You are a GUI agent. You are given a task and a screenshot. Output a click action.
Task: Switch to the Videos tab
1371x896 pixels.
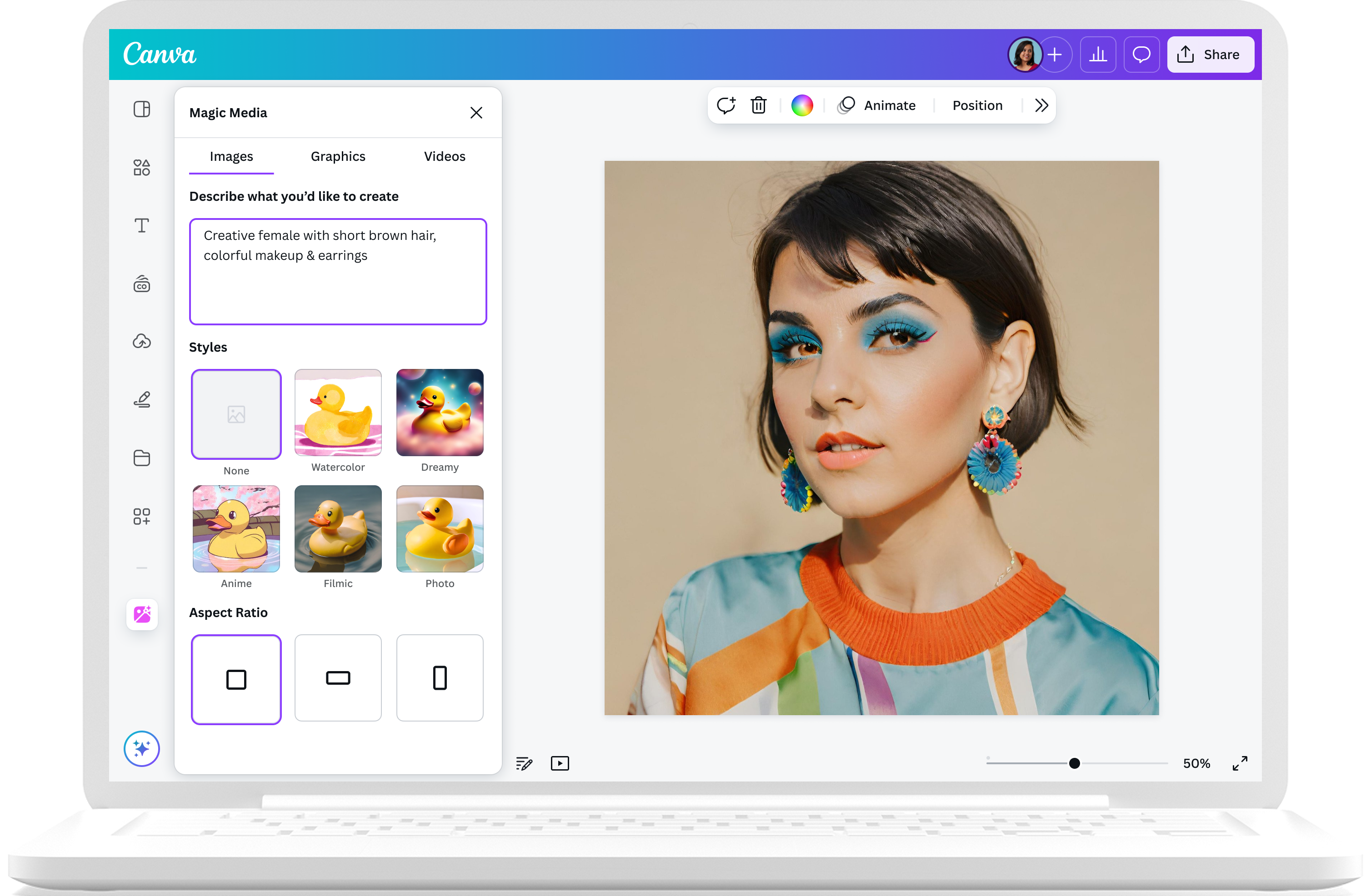tap(444, 157)
